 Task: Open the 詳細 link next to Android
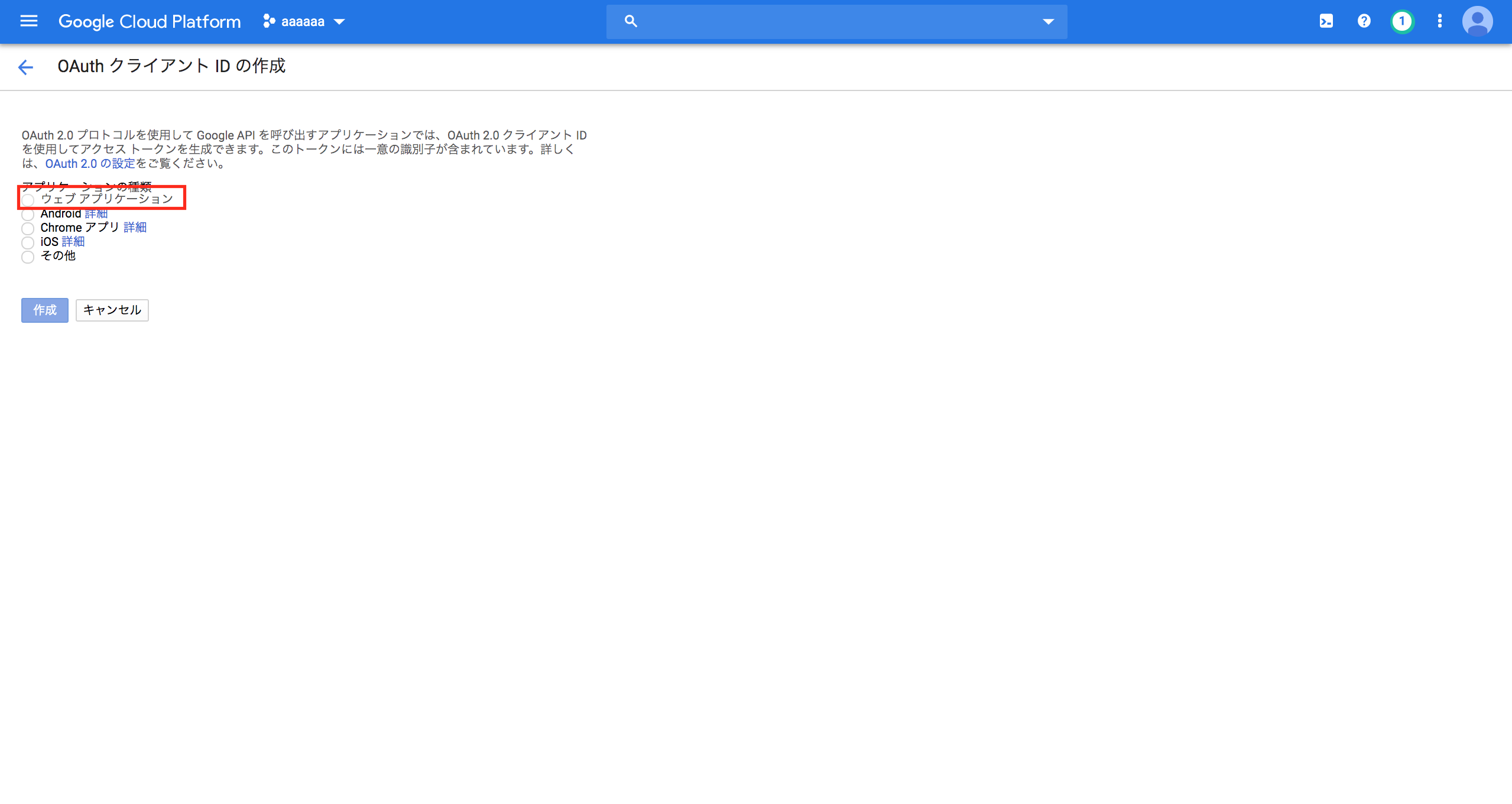click(x=96, y=213)
